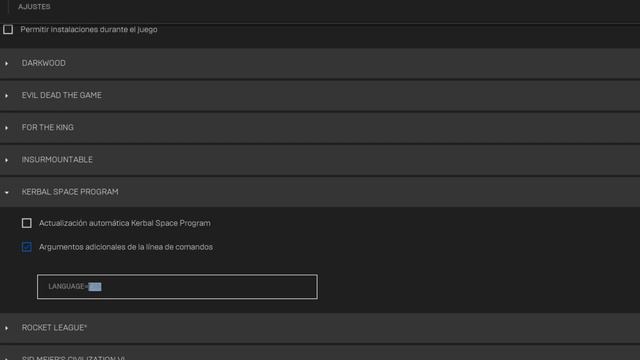Click the Argumentos adicionales de la línea de comandos label
The width and height of the screenshot is (640, 360).
[126, 247]
